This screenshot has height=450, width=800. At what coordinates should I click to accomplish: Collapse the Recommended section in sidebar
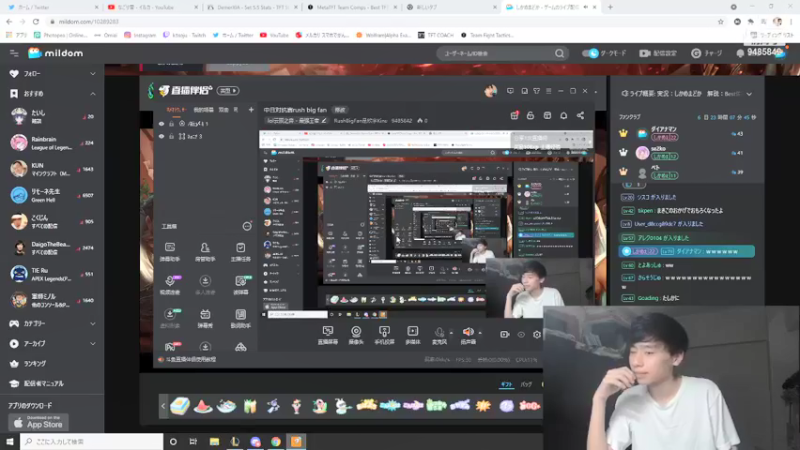[x=92, y=94]
